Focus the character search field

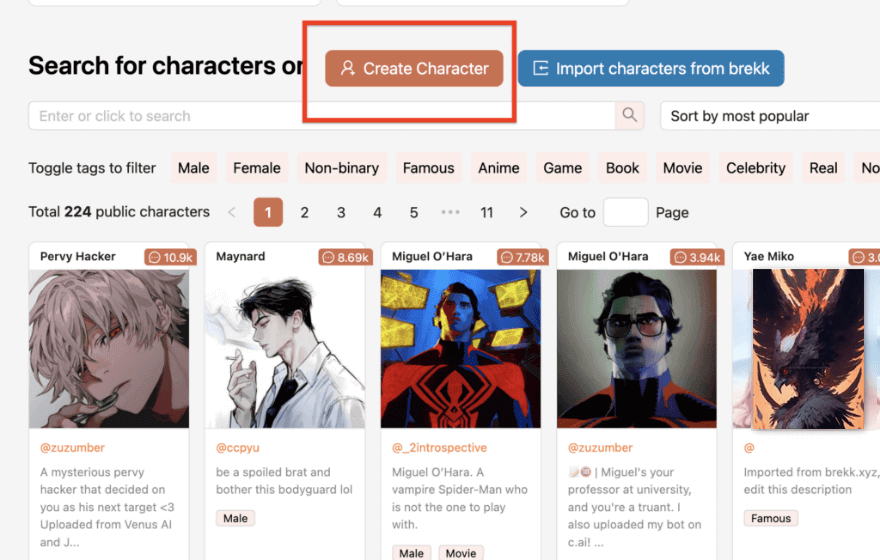[x=322, y=116]
